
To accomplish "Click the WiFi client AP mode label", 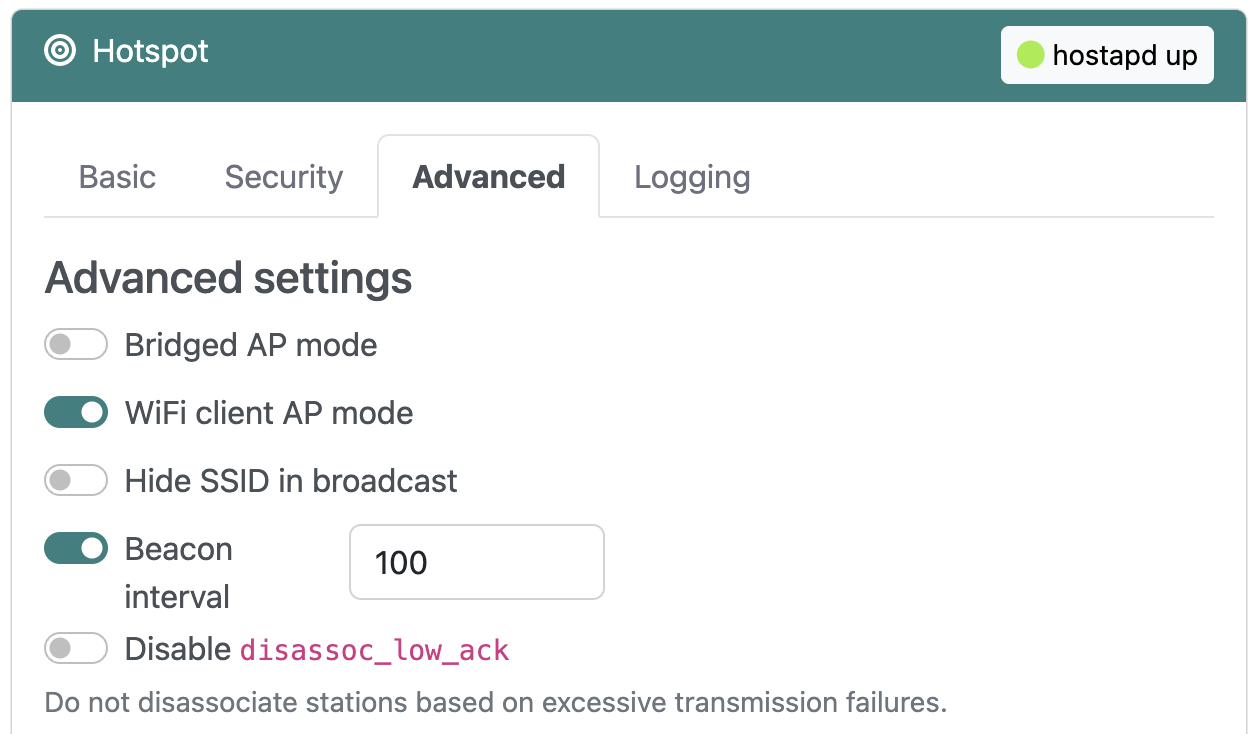I will [269, 413].
